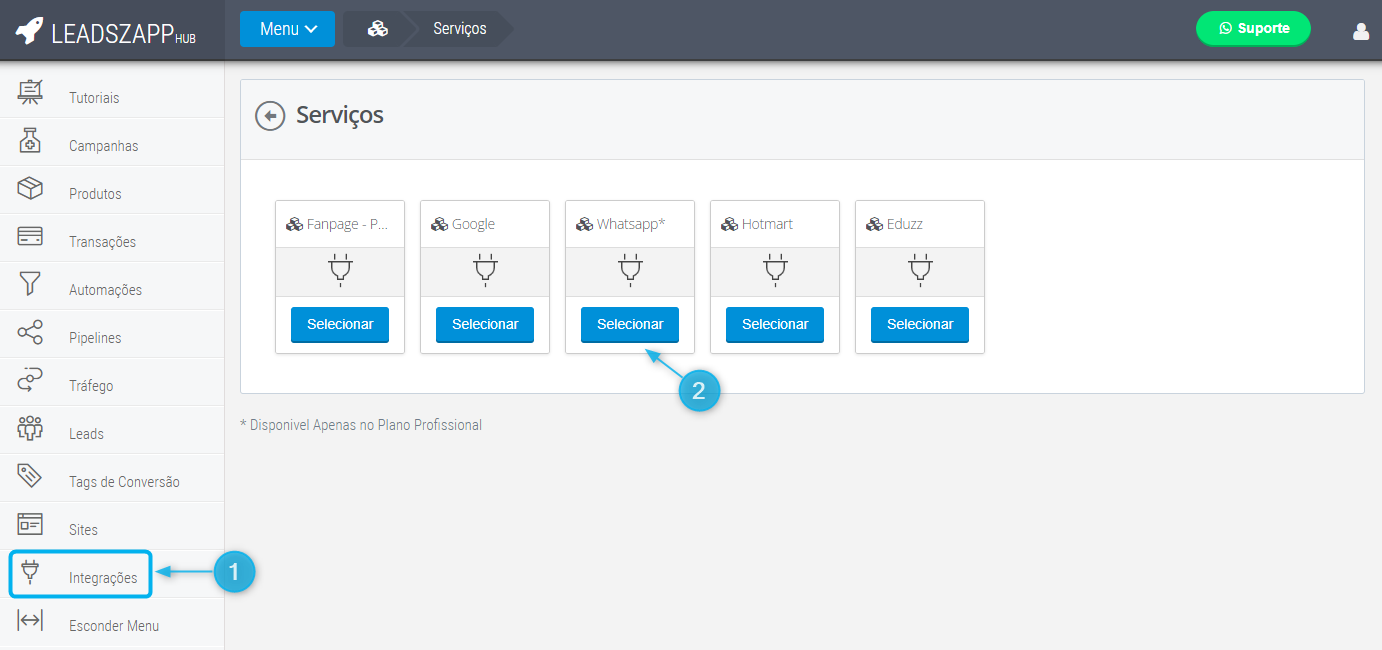
Task: Click the Automações funnel icon
Action: point(30,284)
